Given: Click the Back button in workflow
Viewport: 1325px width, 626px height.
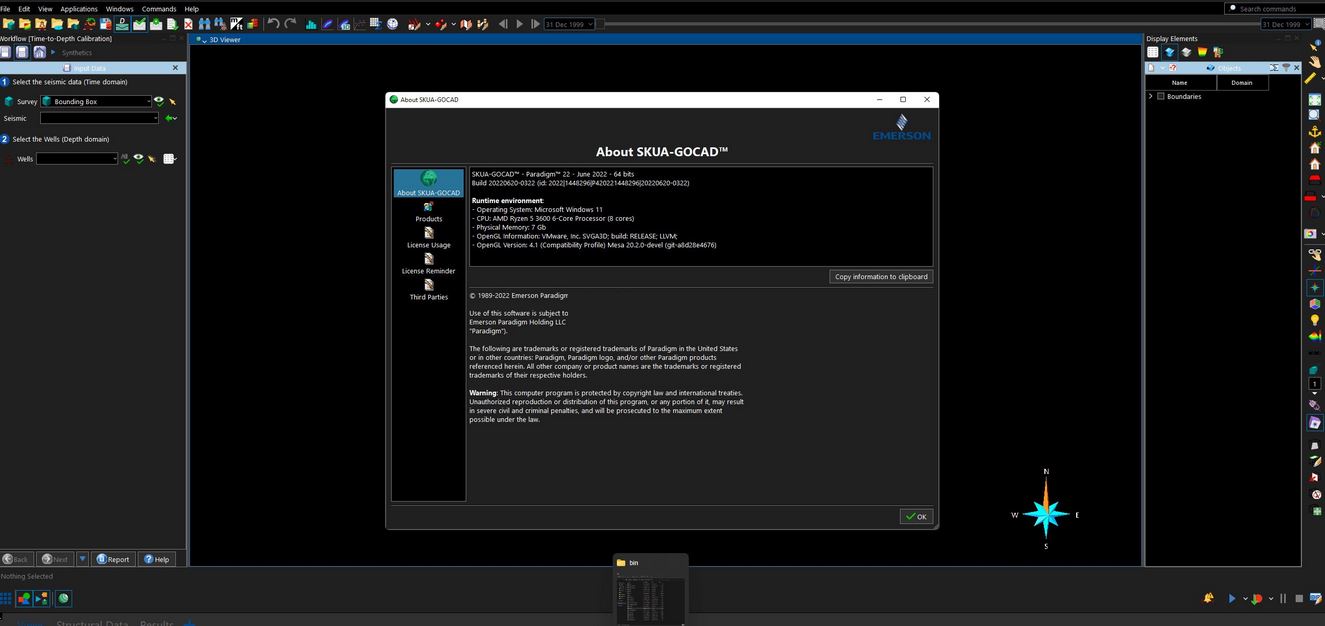Looking at the screenshot, I should click(16, 559).
